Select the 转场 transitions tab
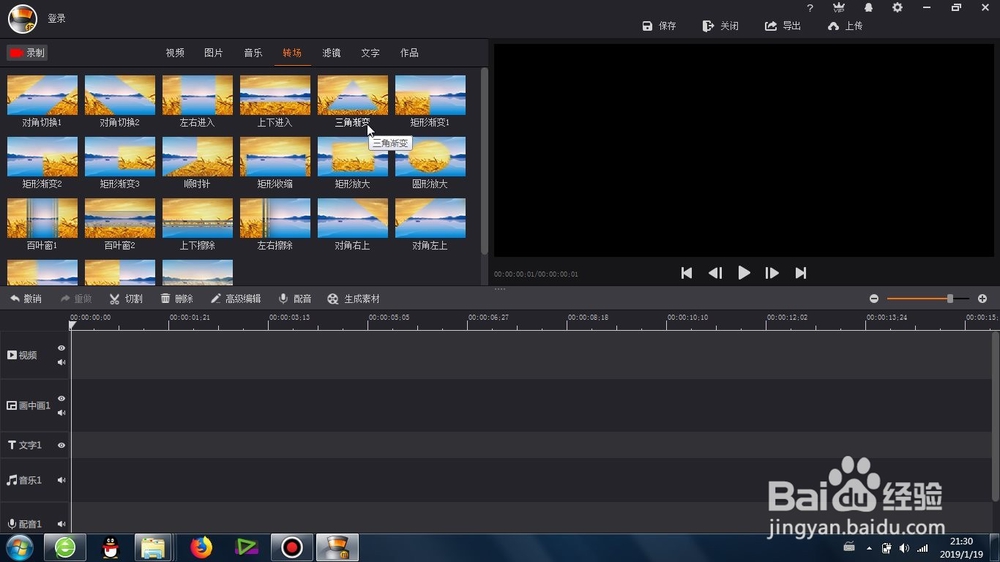The image size is (1000, 562). click(292, 53)
